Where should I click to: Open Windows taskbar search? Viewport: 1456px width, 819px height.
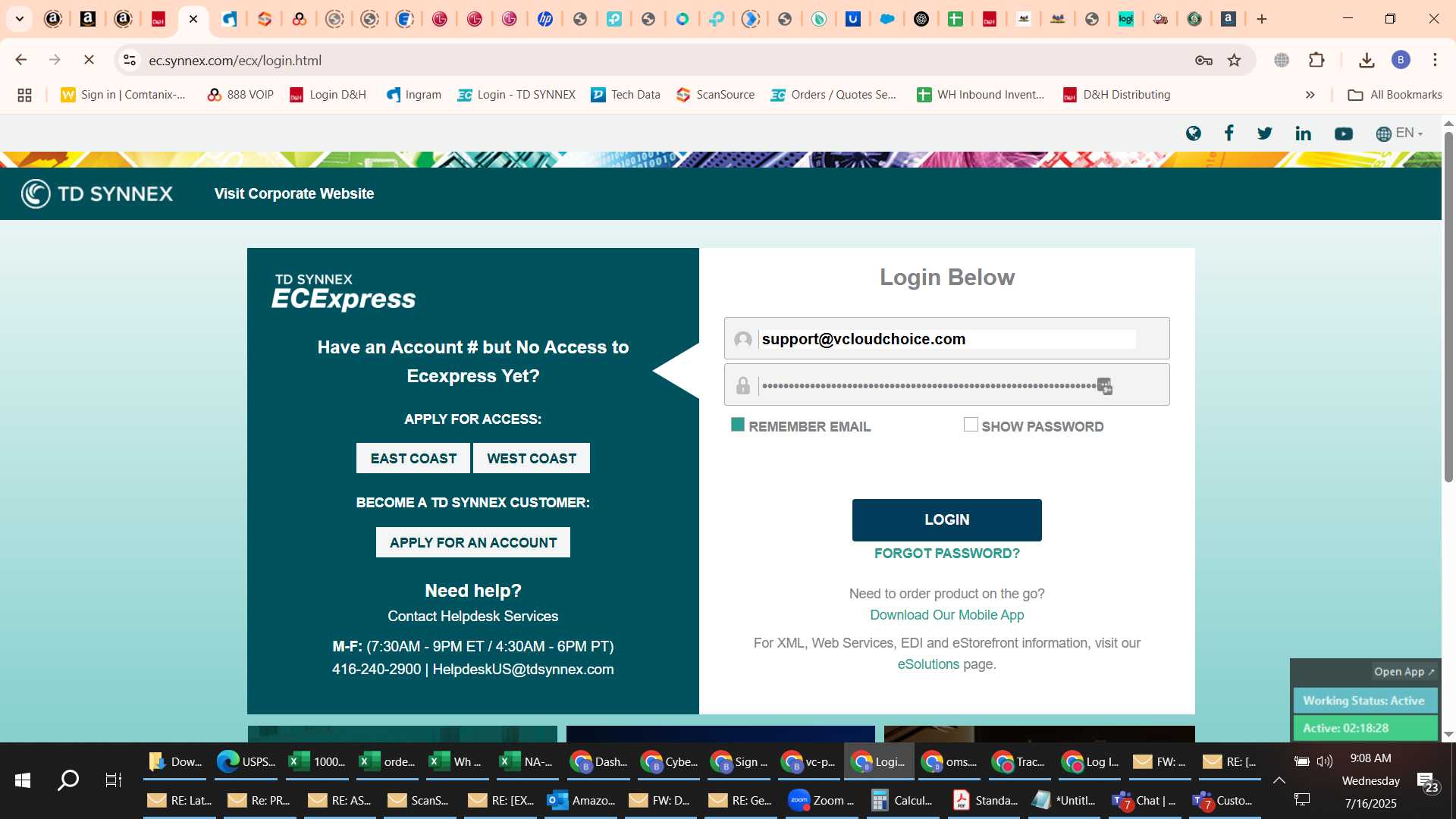click(x=68, y=780)
